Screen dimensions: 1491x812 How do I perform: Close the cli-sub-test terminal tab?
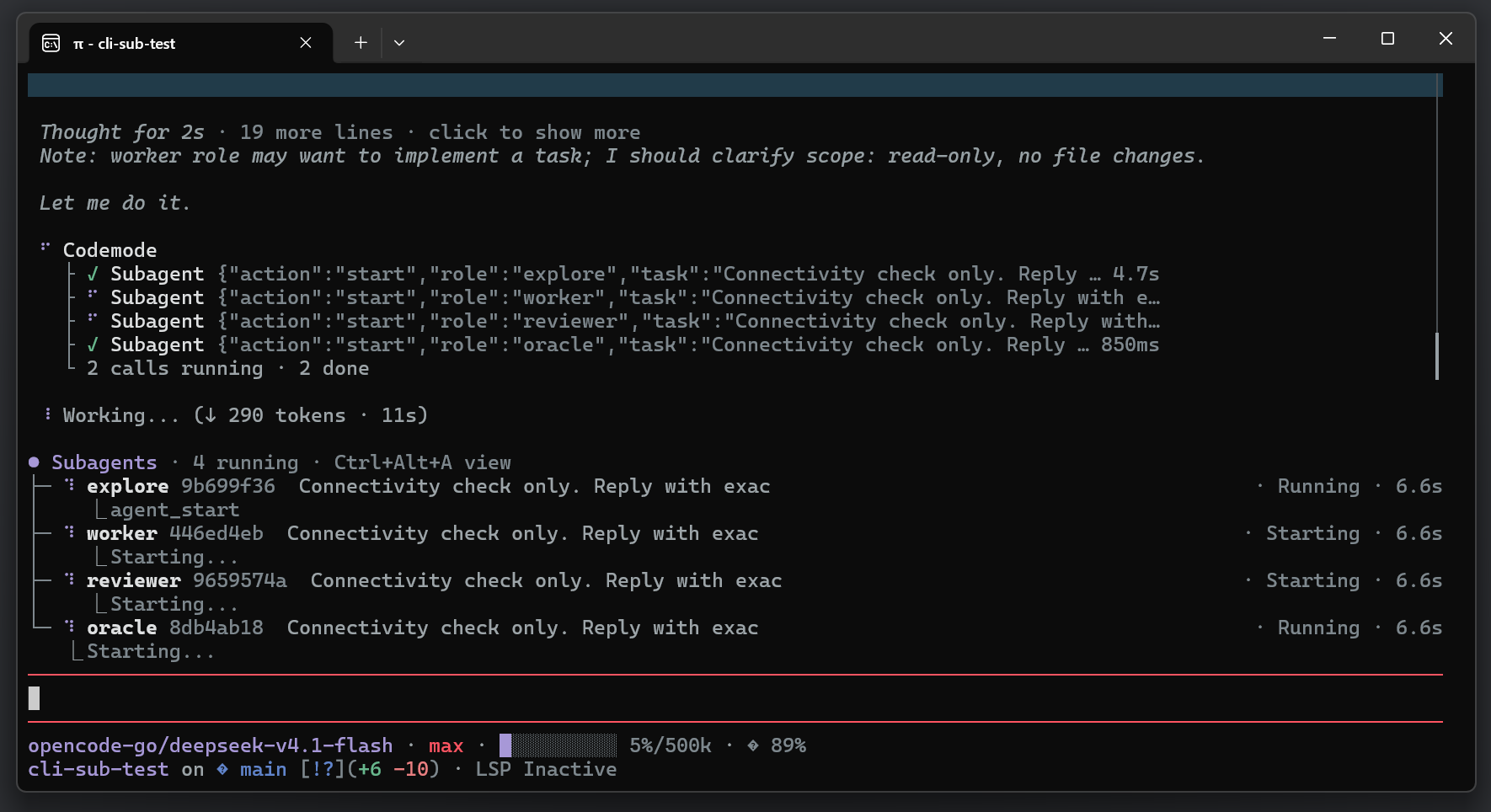[306, 43]
